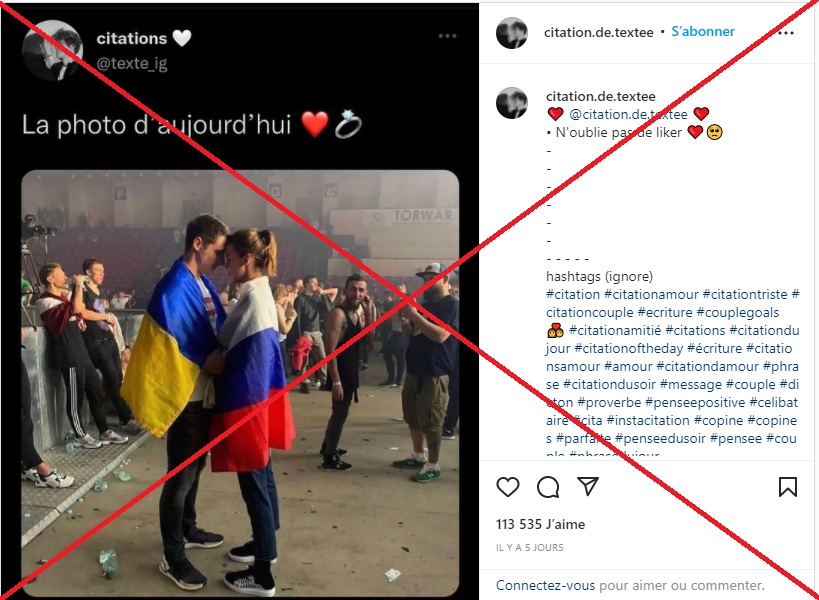Image resolution: width=819 pixels, height=600 pixels.
Task: Open the three-dot options in post header
Action: click(786, 33)
